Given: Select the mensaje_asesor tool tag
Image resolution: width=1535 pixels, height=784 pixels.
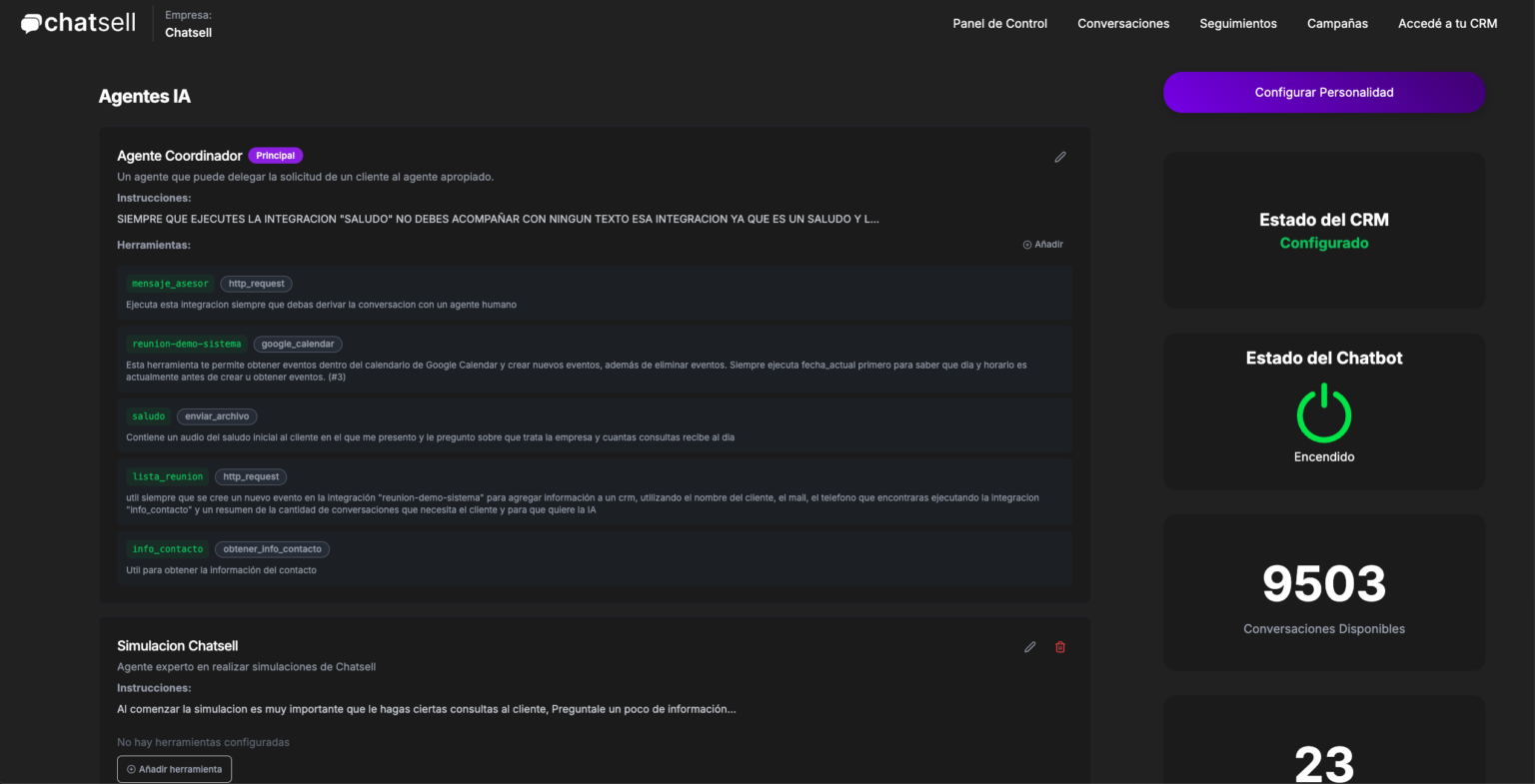Looking at the screenshot, I should point(170,284).
